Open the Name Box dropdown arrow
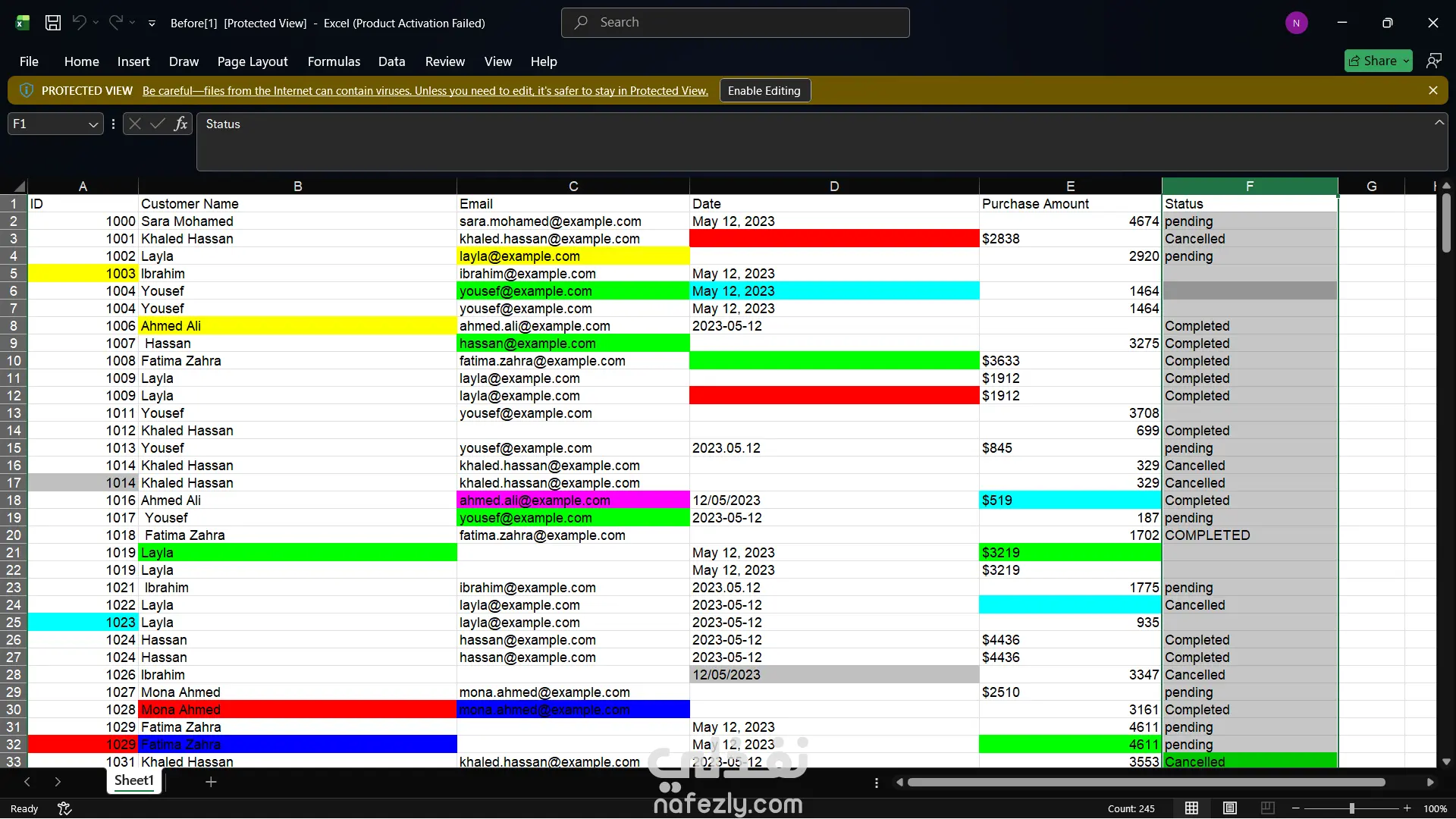This screenshot has width=1456, height=819. tap(93, 124)
